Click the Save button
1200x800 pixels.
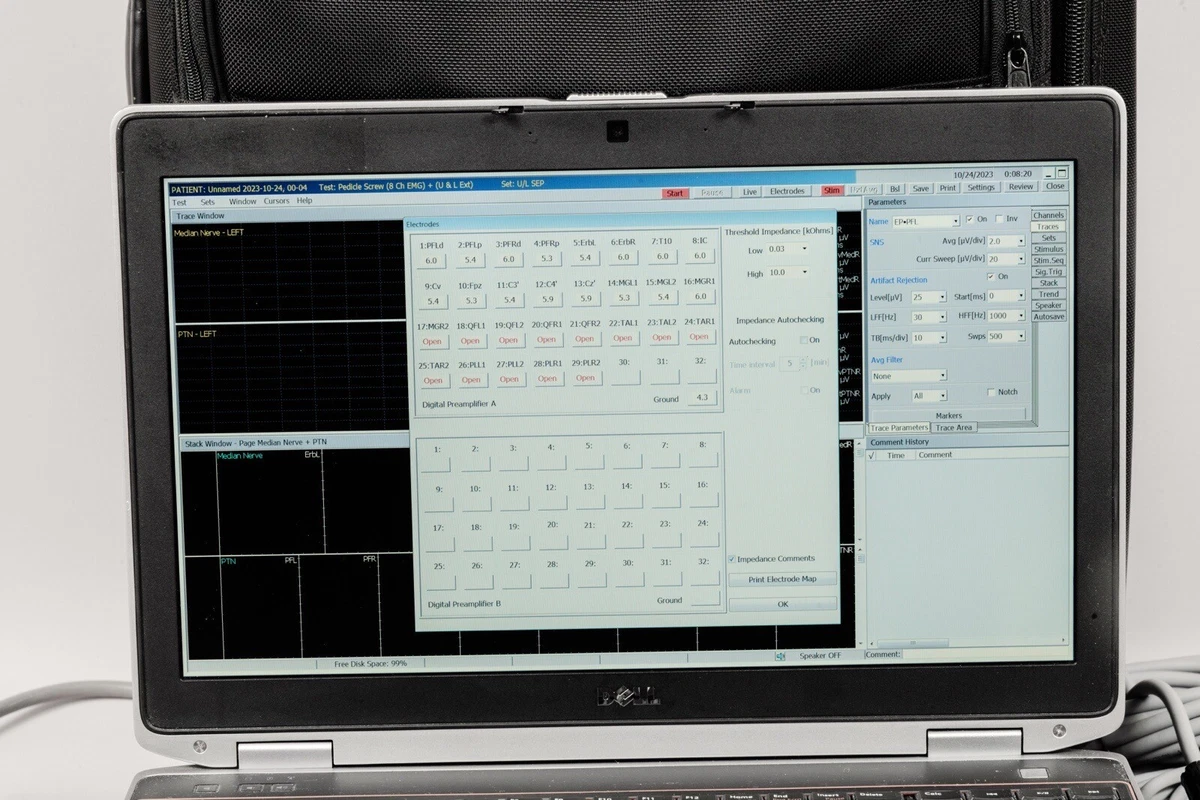[x=921, y=187]
